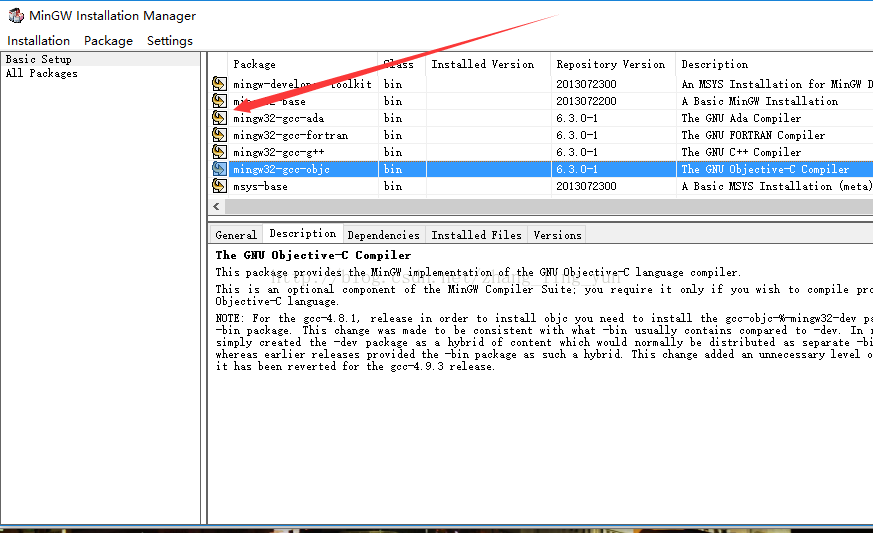Mark the mingw-developer-toolkit package checkbox icon
The image size is (873, 533).
(219, 84)
